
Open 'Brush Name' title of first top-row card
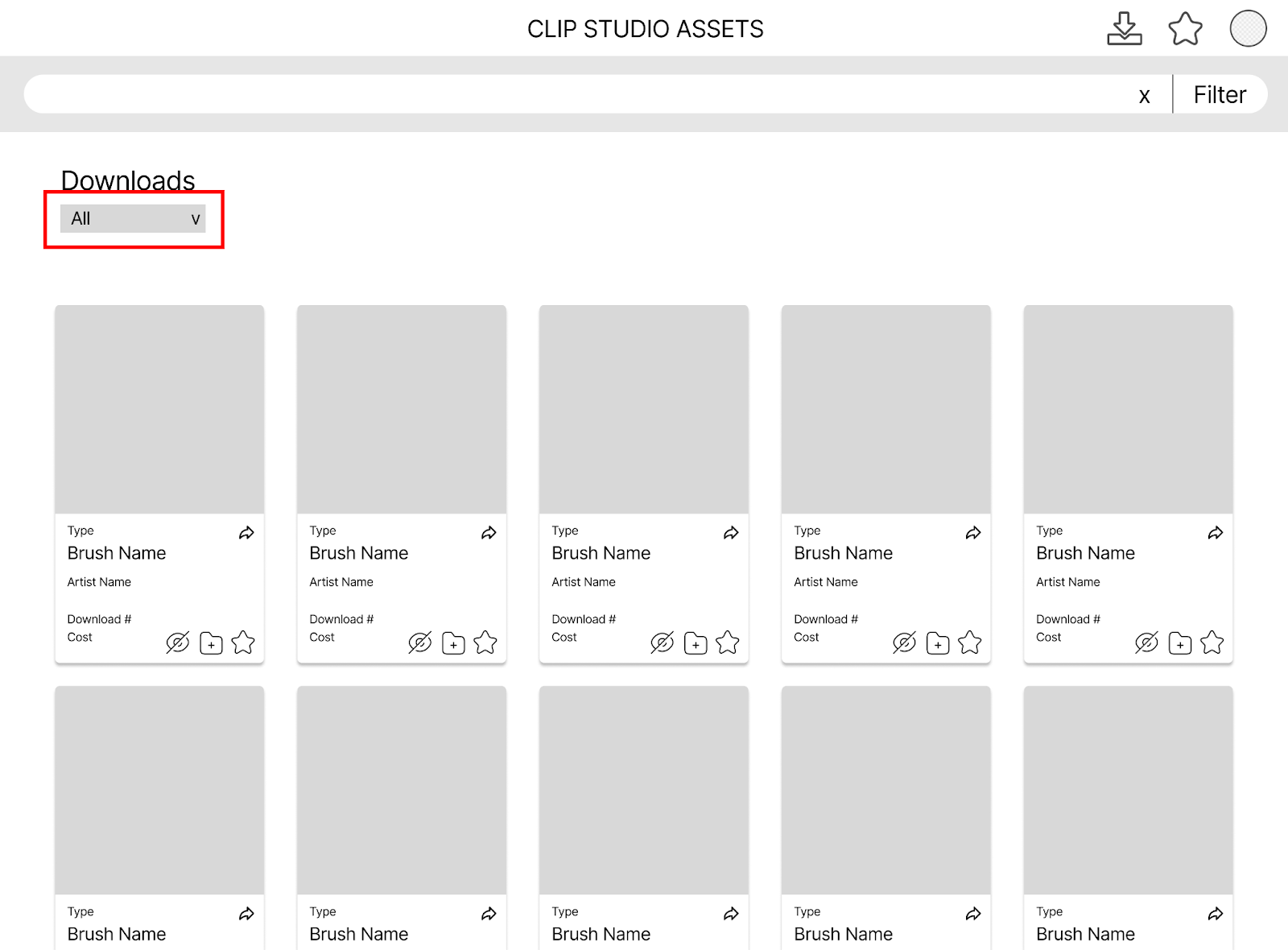117,553
